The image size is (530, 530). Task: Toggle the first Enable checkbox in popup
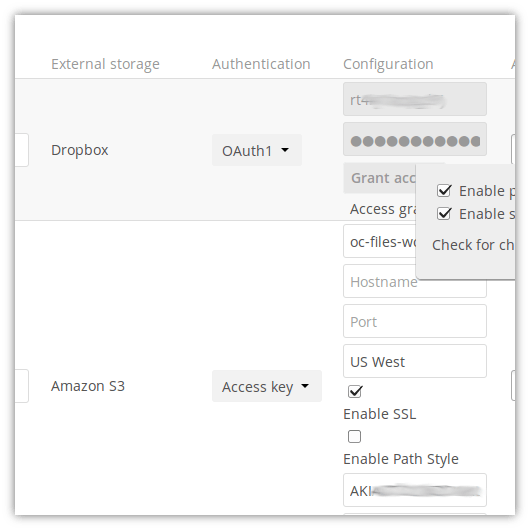tap(444, 191)
